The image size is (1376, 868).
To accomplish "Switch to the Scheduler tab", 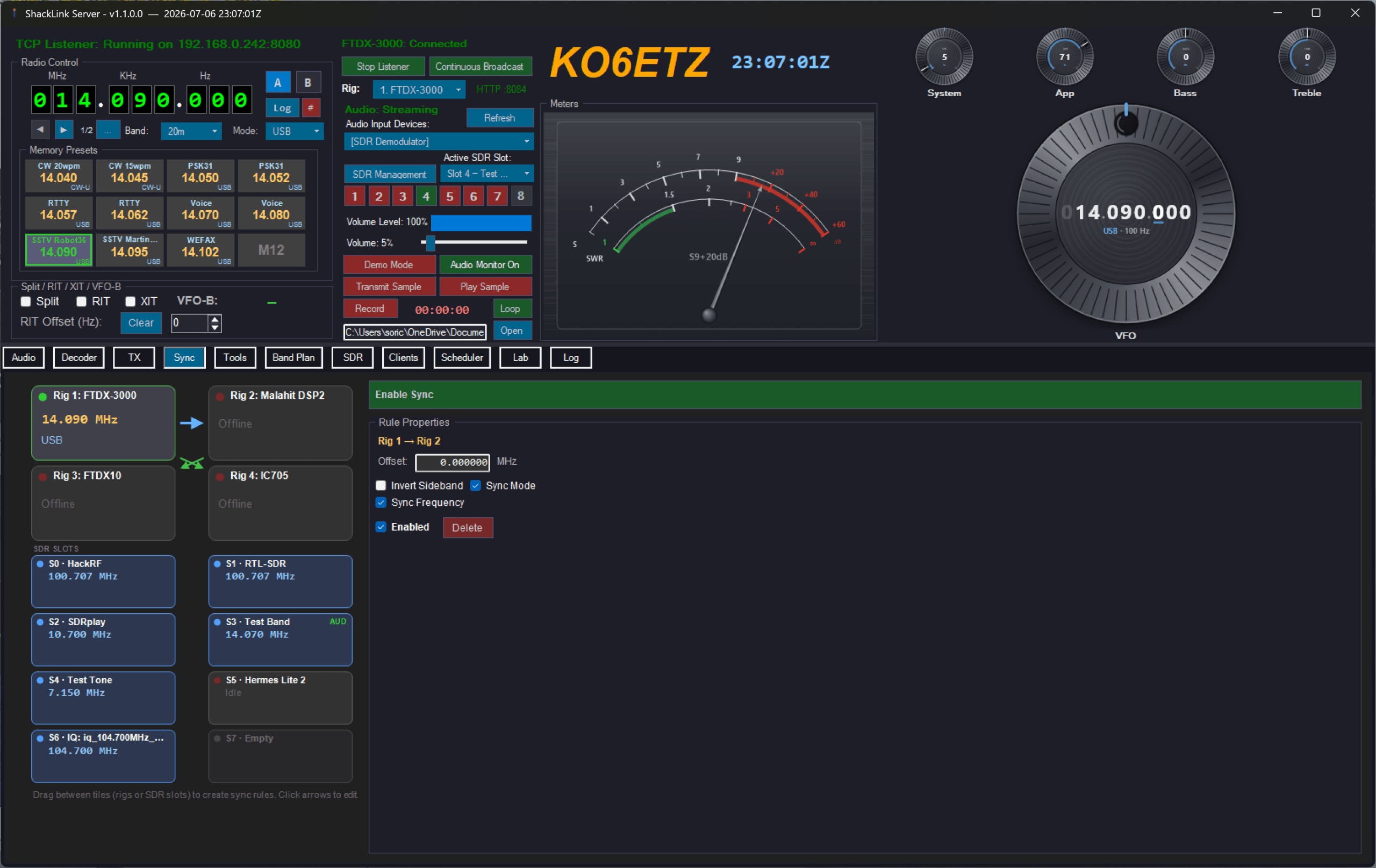I will point(462,357).
